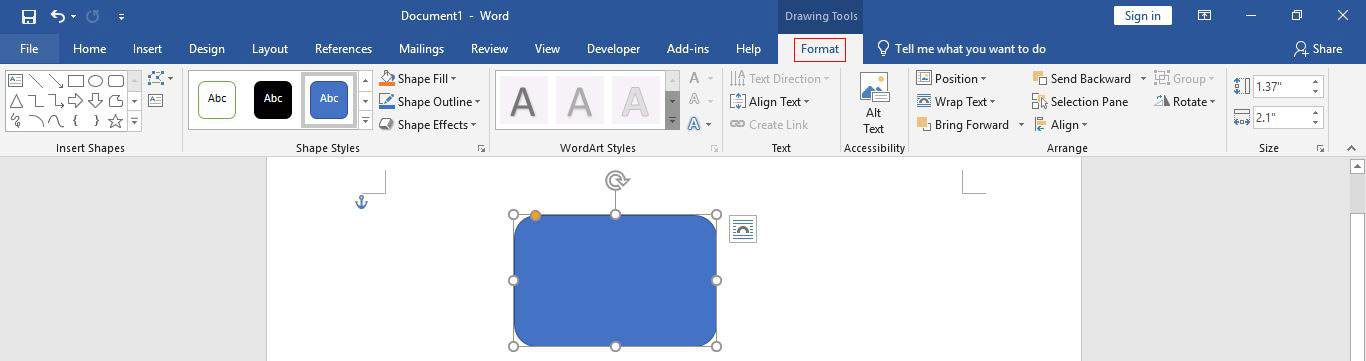Click the rotation handle above the shape
The height and width of the screenshot is (361, 1366).
(616, 180)
